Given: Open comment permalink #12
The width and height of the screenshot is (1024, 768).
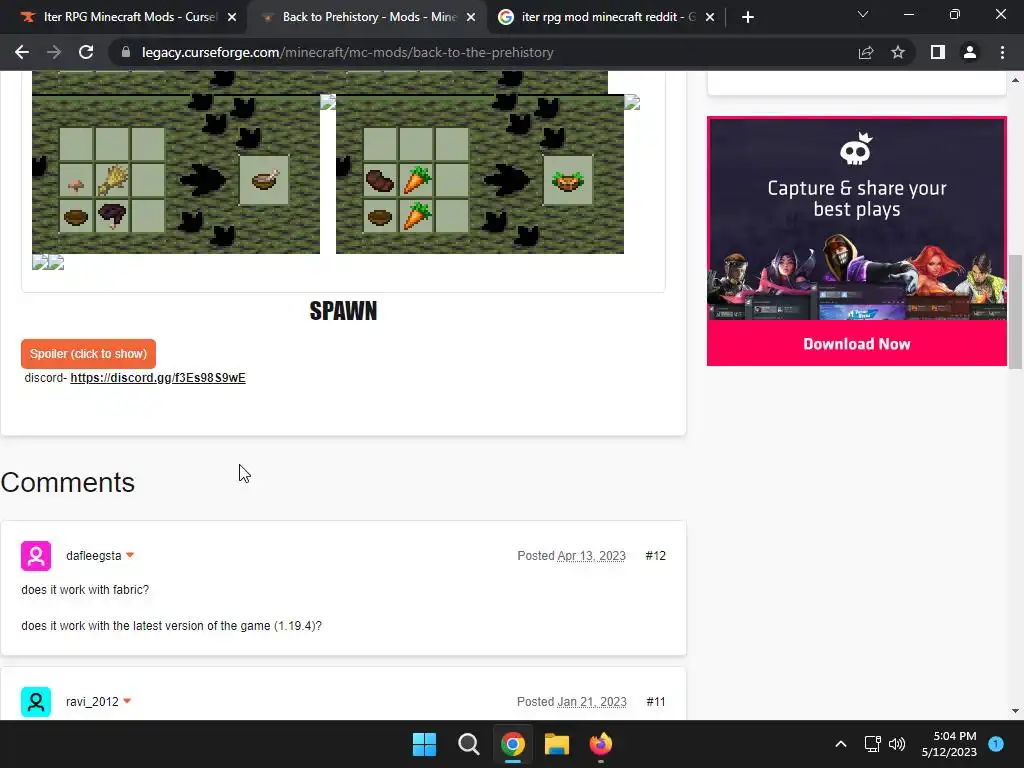Looking at the screenshot, I should click(655, 556).
